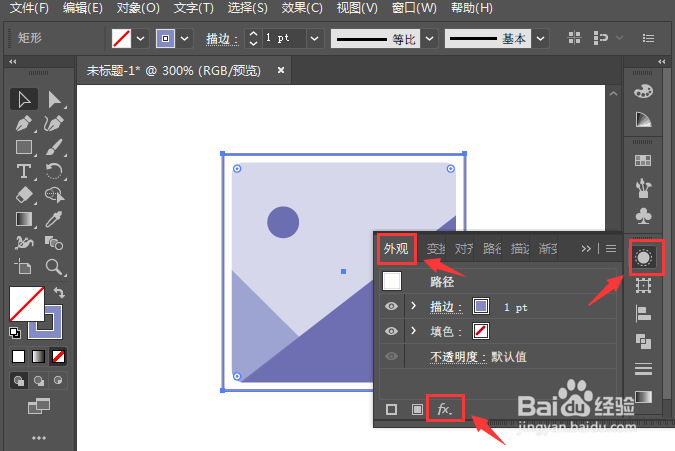This screenshot has height=451, width=675.
Task: Click the stroke swatch in 描边 row
Action: (x=481, y=306)
